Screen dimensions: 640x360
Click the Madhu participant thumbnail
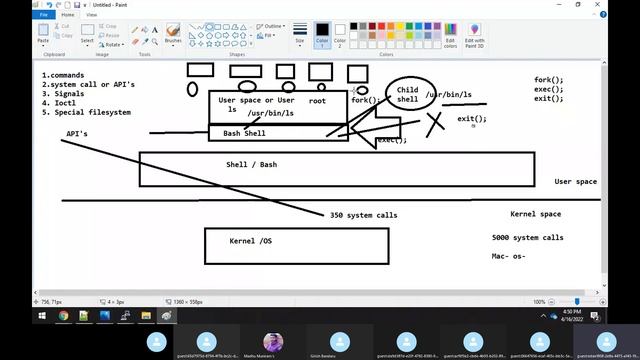(273, 342)
